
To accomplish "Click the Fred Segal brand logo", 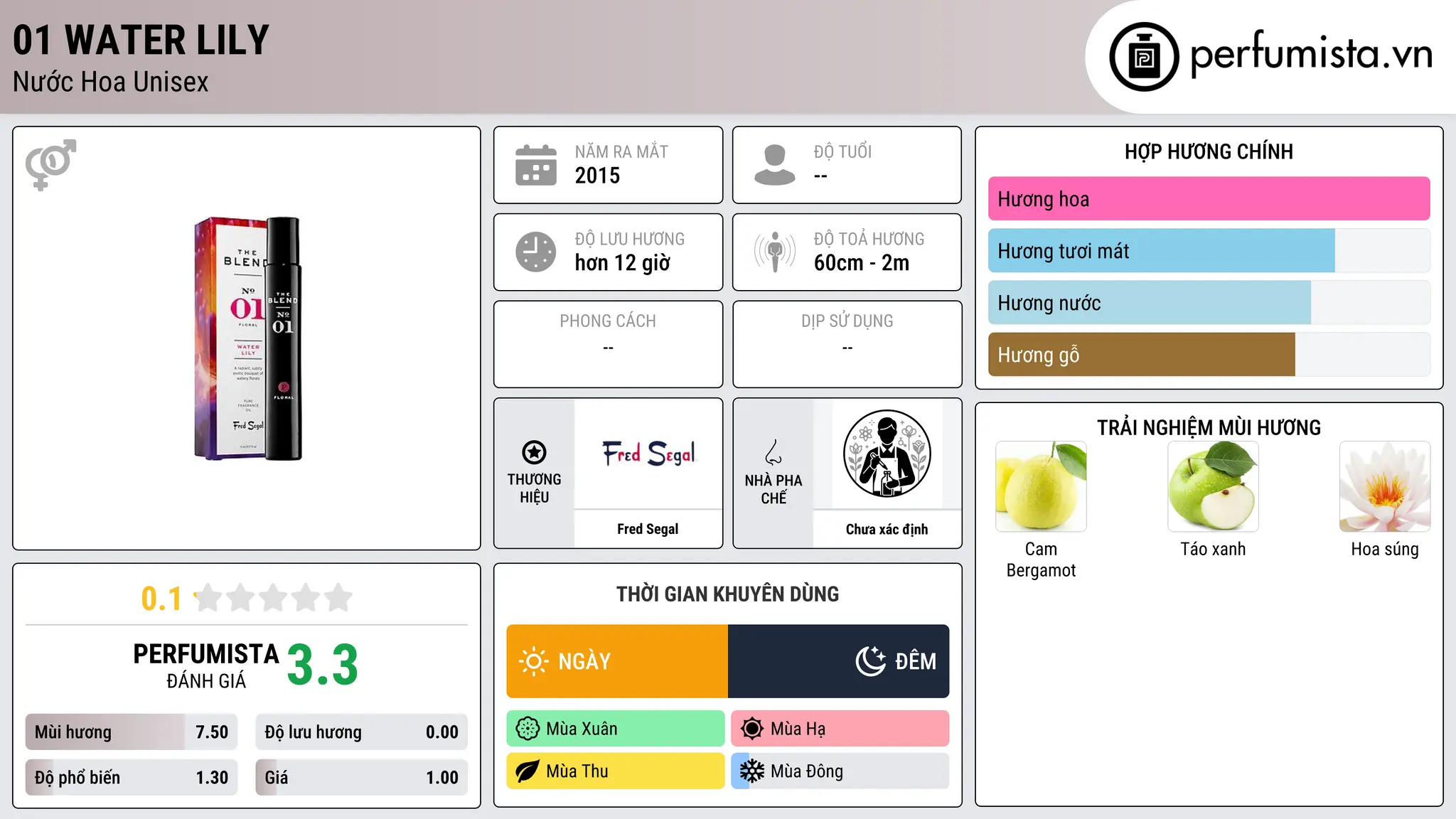I will (x=648, y=454).
